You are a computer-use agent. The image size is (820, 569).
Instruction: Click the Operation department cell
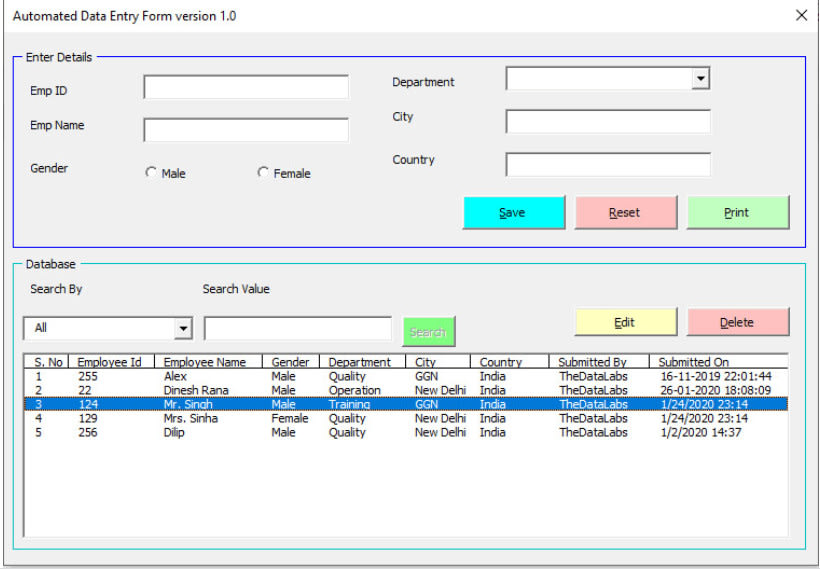355,390
